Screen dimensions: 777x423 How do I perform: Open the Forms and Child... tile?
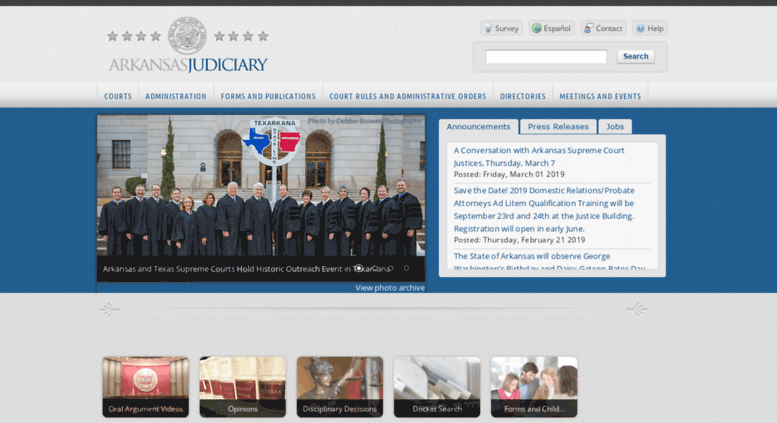point(534,387)
